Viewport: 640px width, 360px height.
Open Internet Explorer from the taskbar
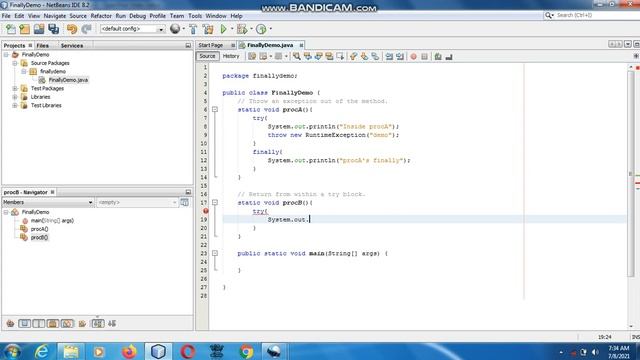coord(41,351)
